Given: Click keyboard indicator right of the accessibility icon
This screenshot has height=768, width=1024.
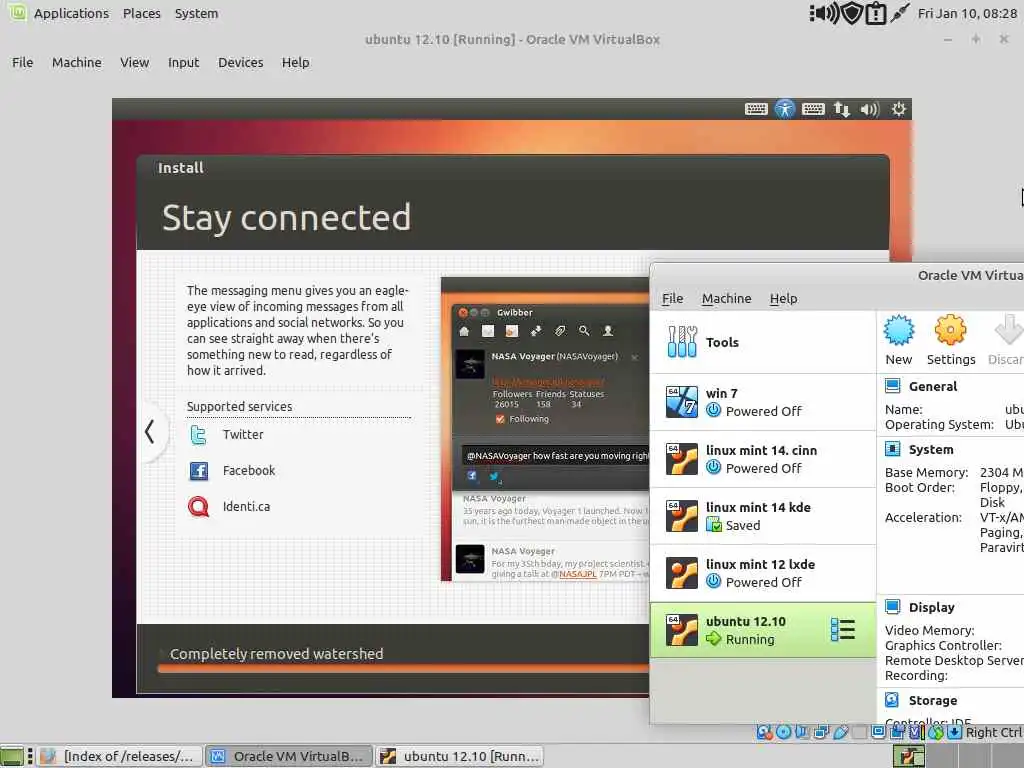Looking at the screenshot, I should (813, 109).
